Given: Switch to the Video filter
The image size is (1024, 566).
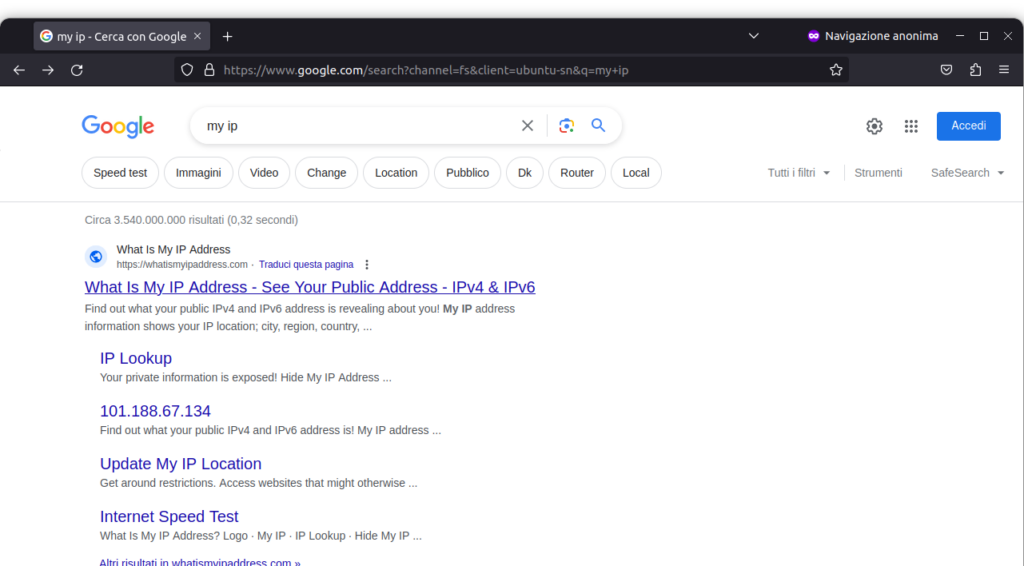Looking at the screenshot, I should [264, 173].
